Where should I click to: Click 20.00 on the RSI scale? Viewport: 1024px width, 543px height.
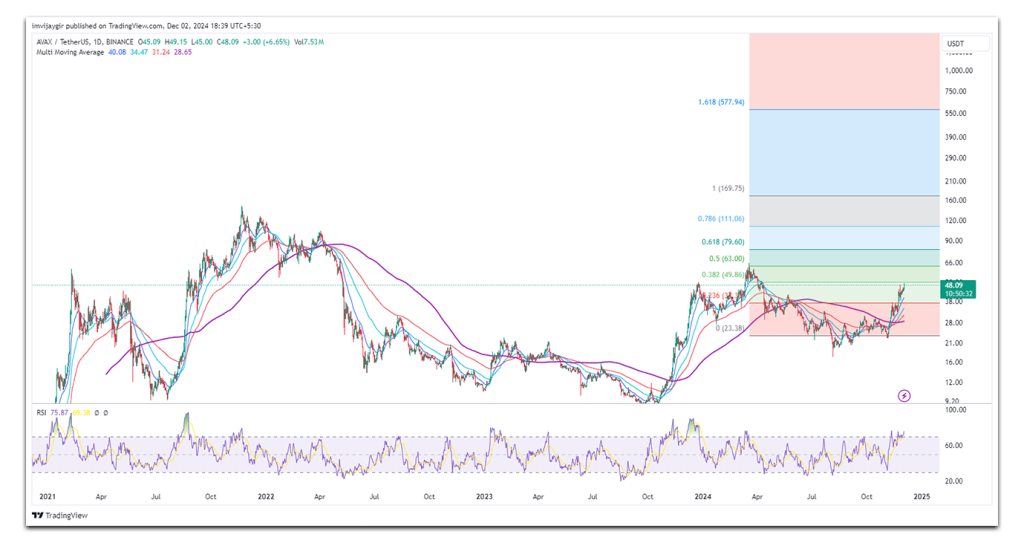pyautogui.click(x=954, y=482)
